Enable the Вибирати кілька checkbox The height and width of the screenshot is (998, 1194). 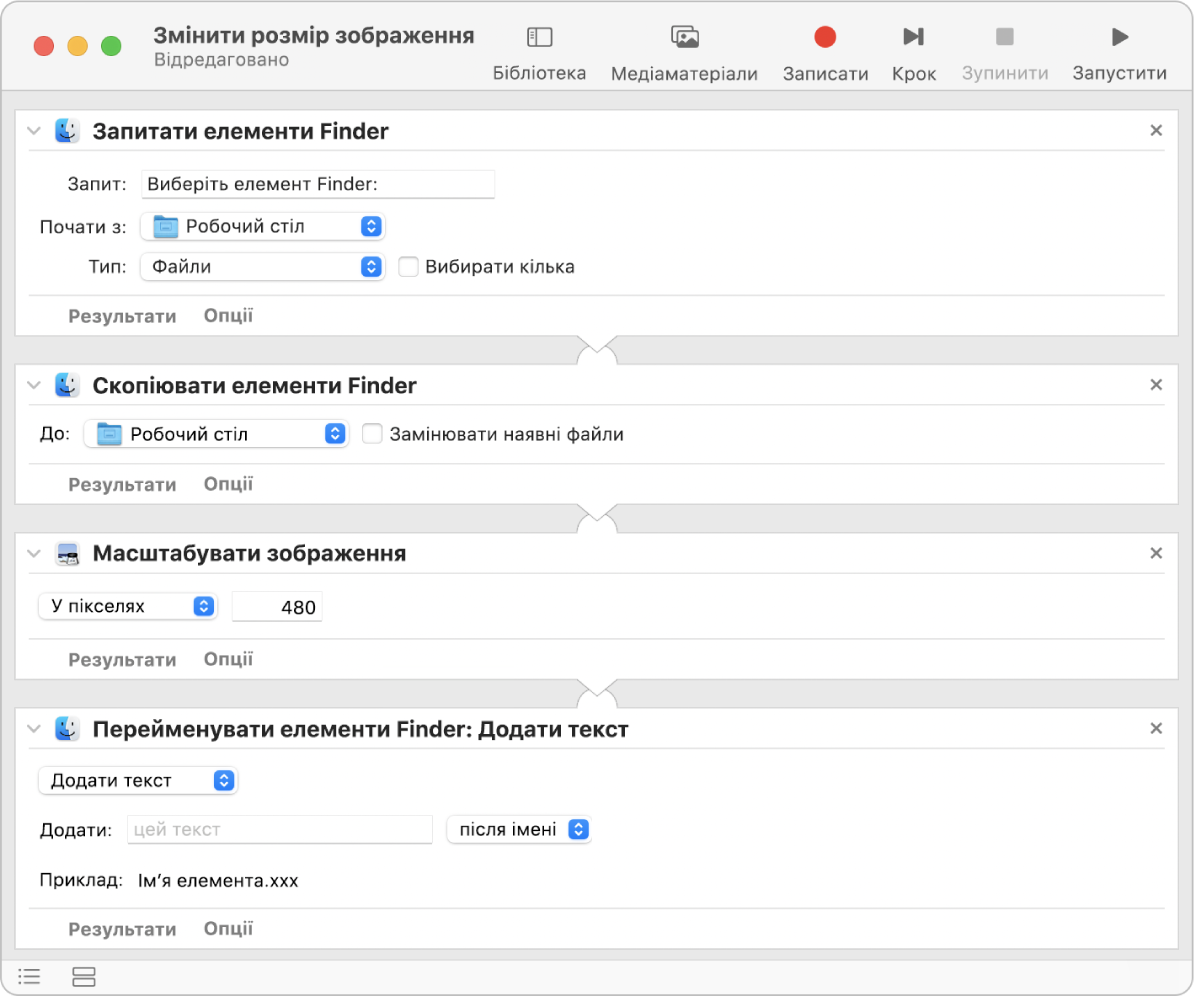pyautogui.click(x=408, y=267)
